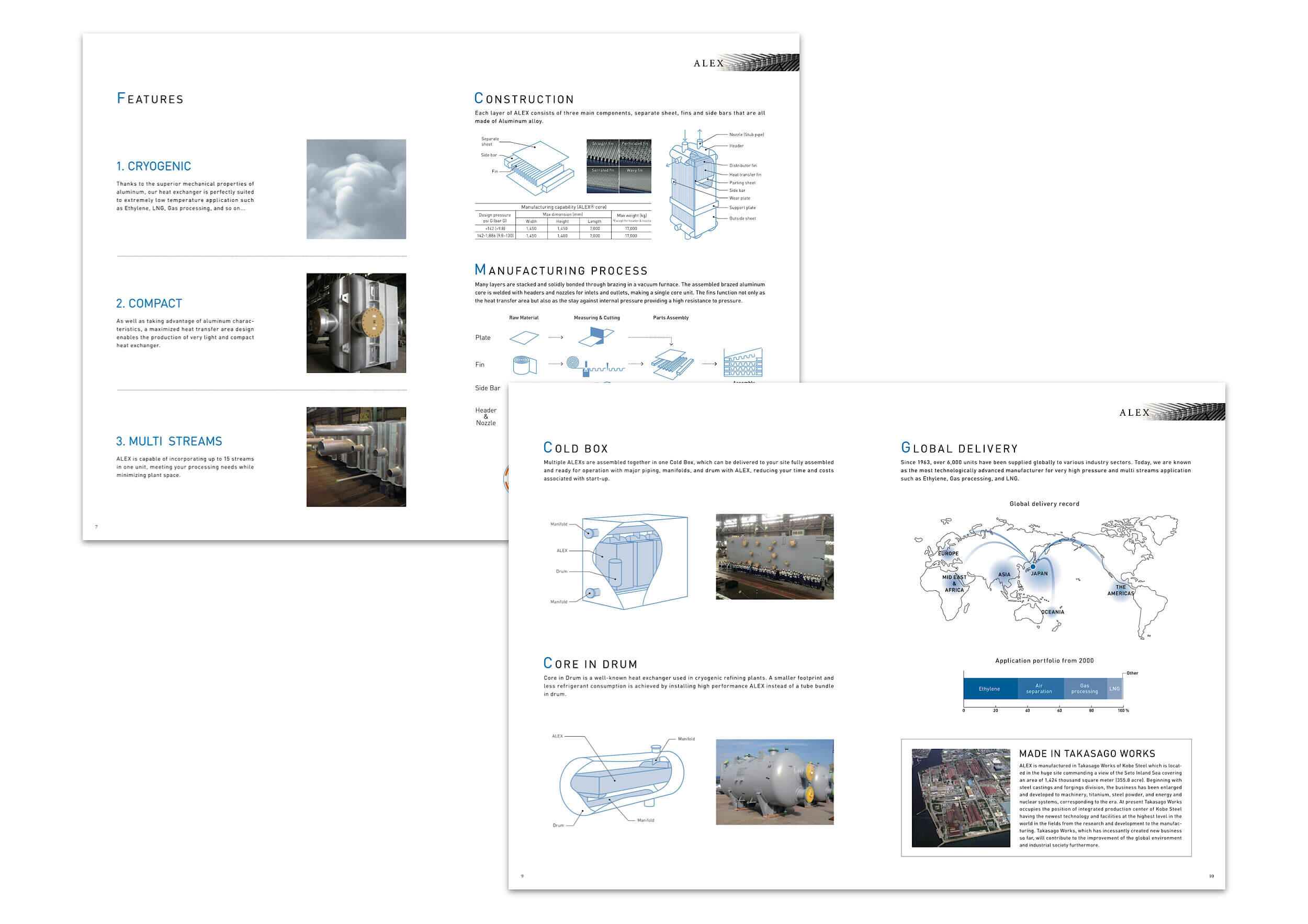Click the plate measuring and cutting icon
The image size is (1308, 924).
(x=596, y=336)
